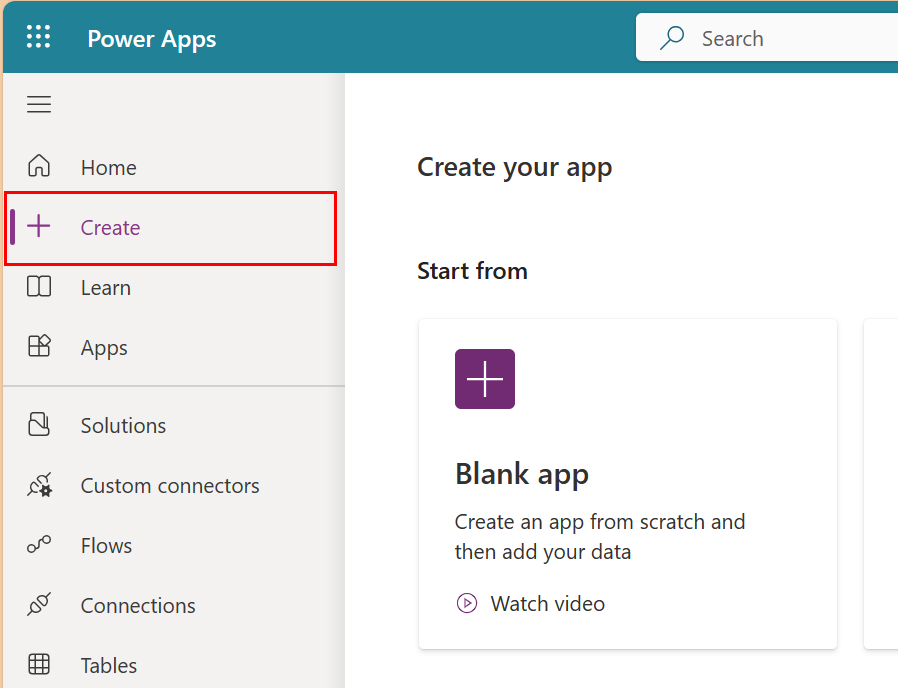Open the Tables section
The width and height of the screenshot is (898, 688).
[108, 665]
